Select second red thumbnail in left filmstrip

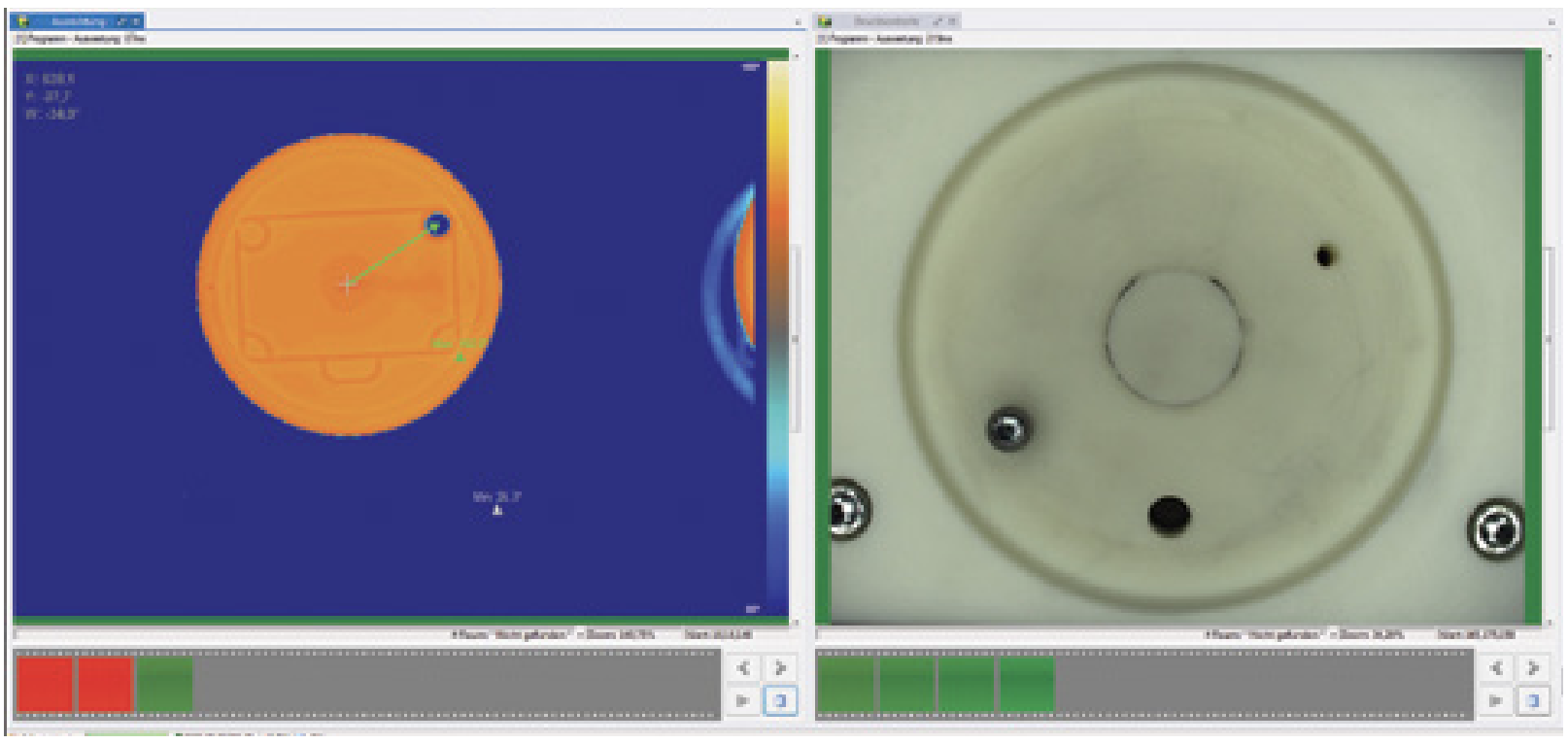click(105, 685)
